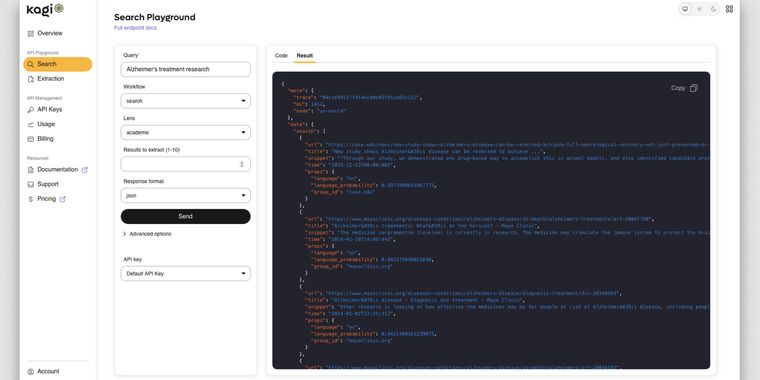Click the Search magnifier icon in sidebar
The width and height of the screenshot is (760, 380).
[31, 64]
